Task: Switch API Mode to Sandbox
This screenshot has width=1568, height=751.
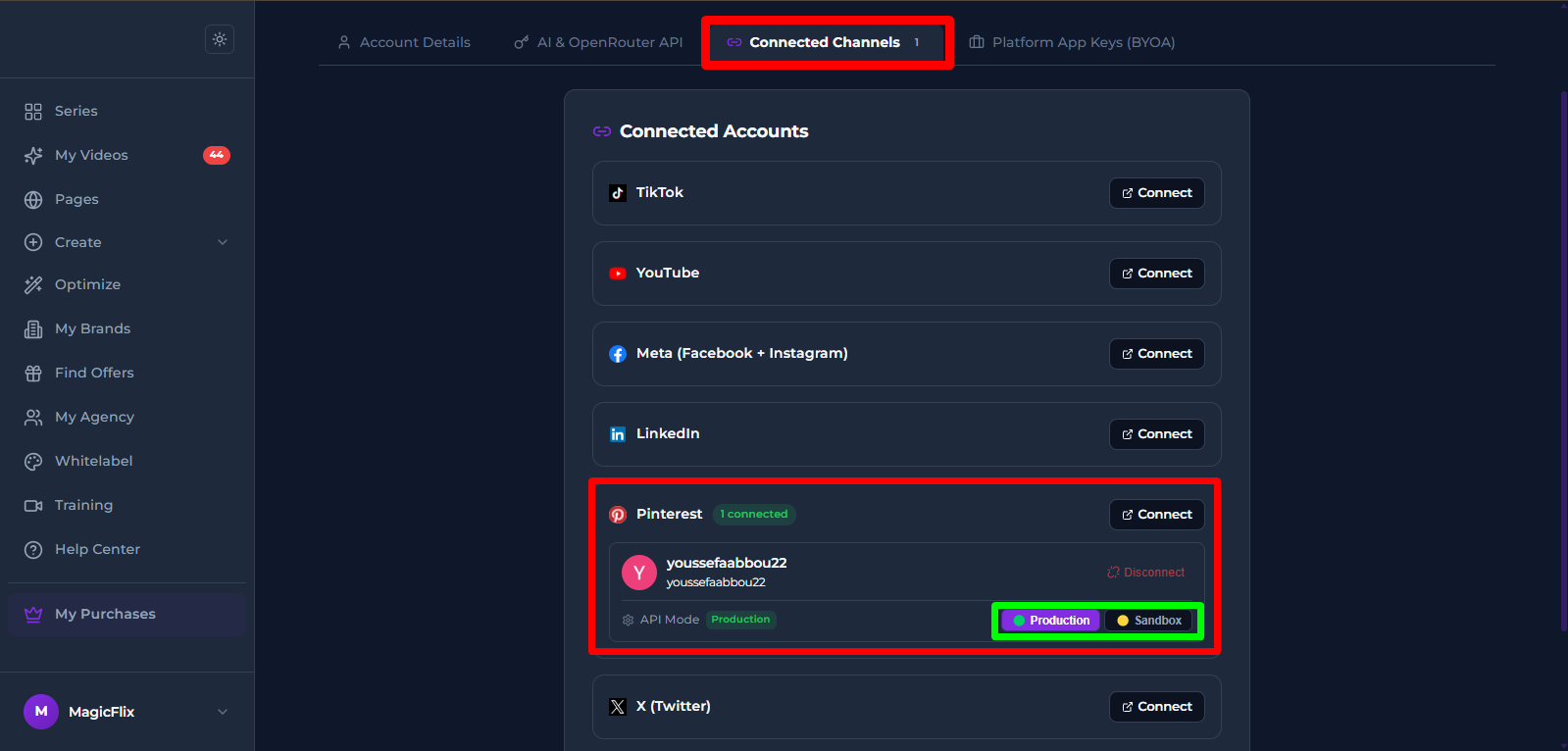Action: point(1149,621)
